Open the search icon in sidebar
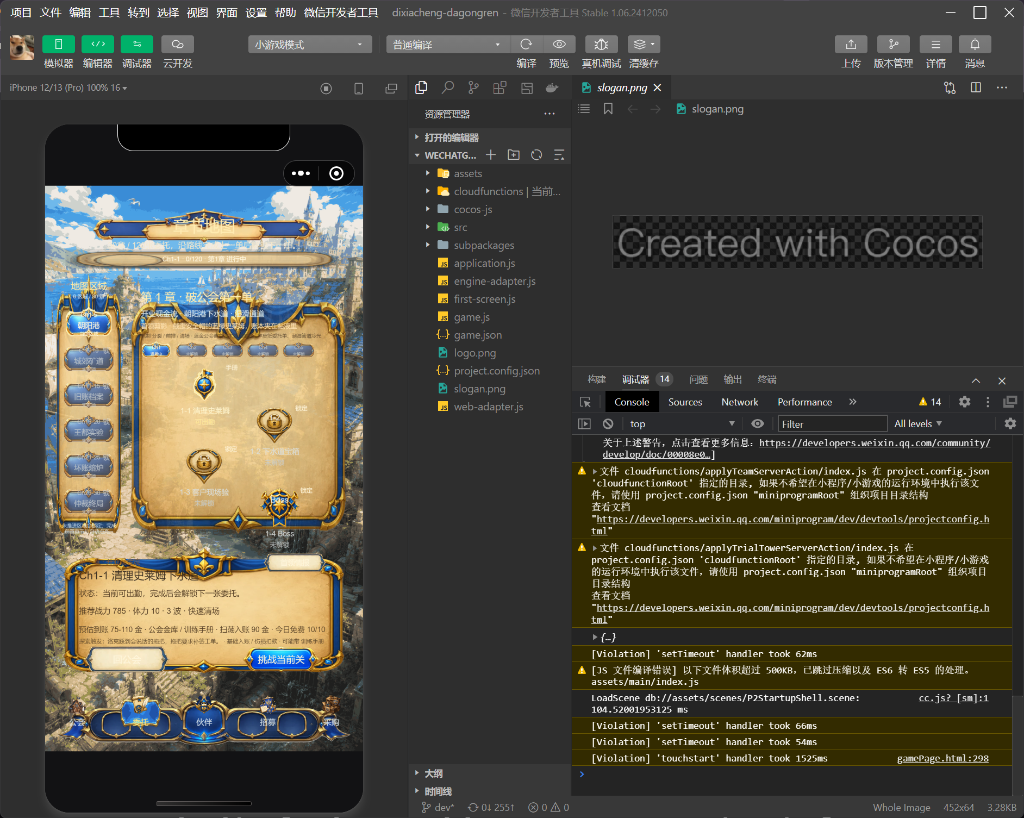Image resolution: width=1024 pixels, height=818 pixels. pos(448,87)
